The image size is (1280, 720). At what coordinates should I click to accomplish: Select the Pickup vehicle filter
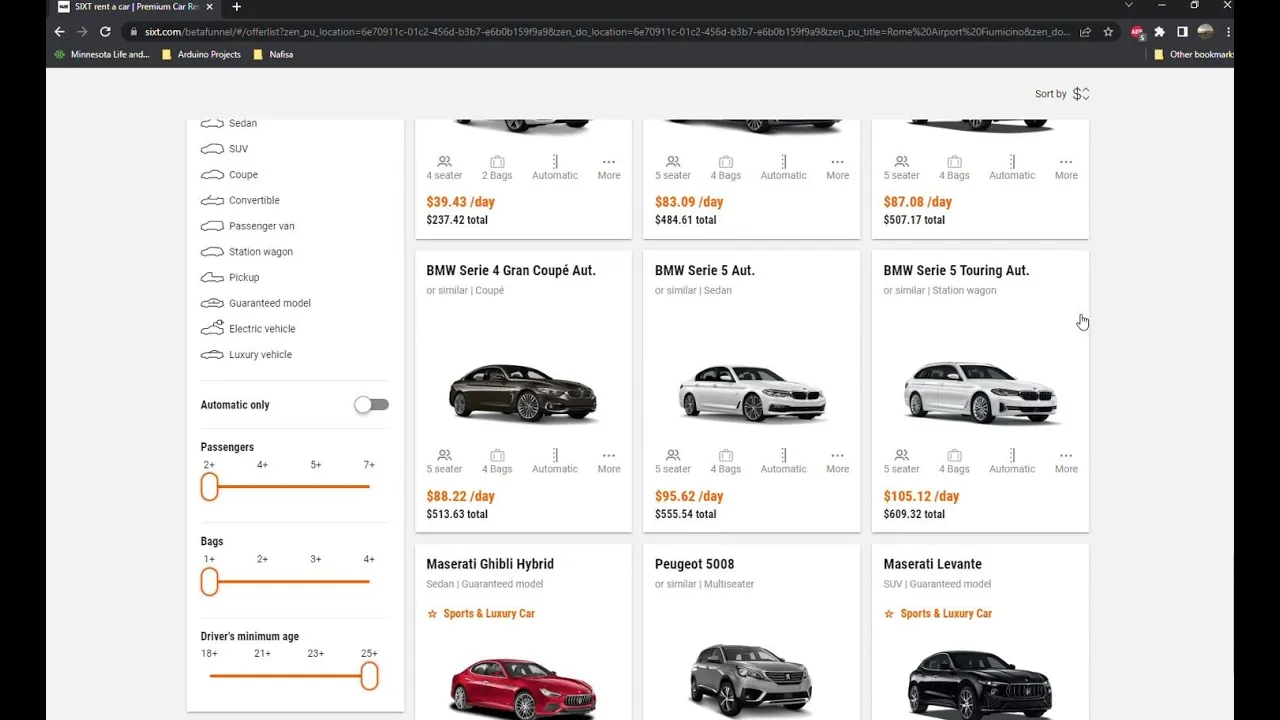point(230,277)
